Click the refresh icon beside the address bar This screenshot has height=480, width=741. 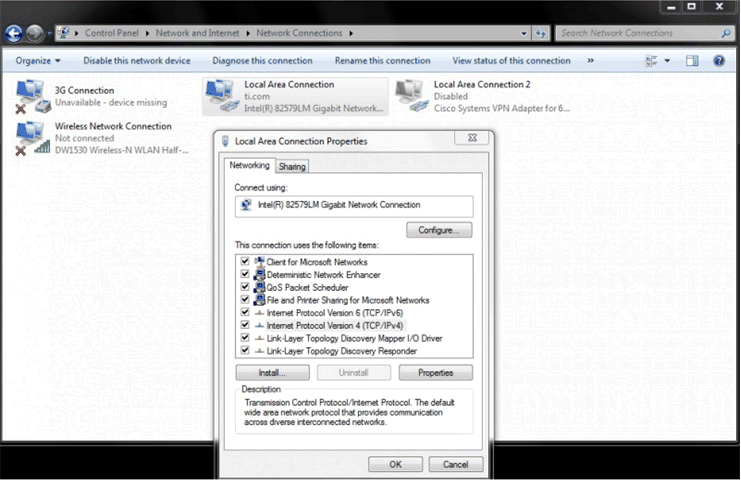(541, 33)
